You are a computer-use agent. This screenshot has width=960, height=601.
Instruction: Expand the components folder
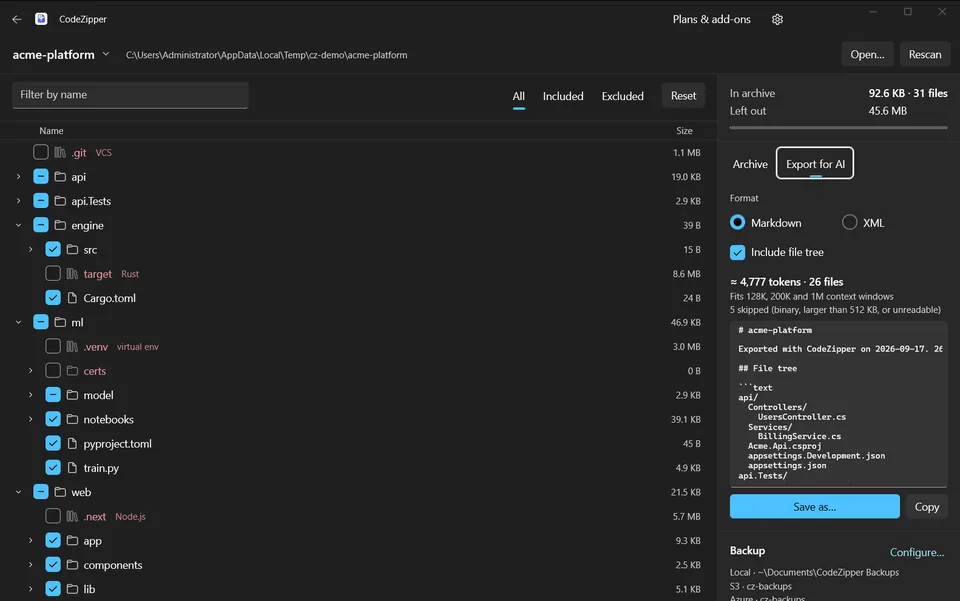tap(31, 565)
